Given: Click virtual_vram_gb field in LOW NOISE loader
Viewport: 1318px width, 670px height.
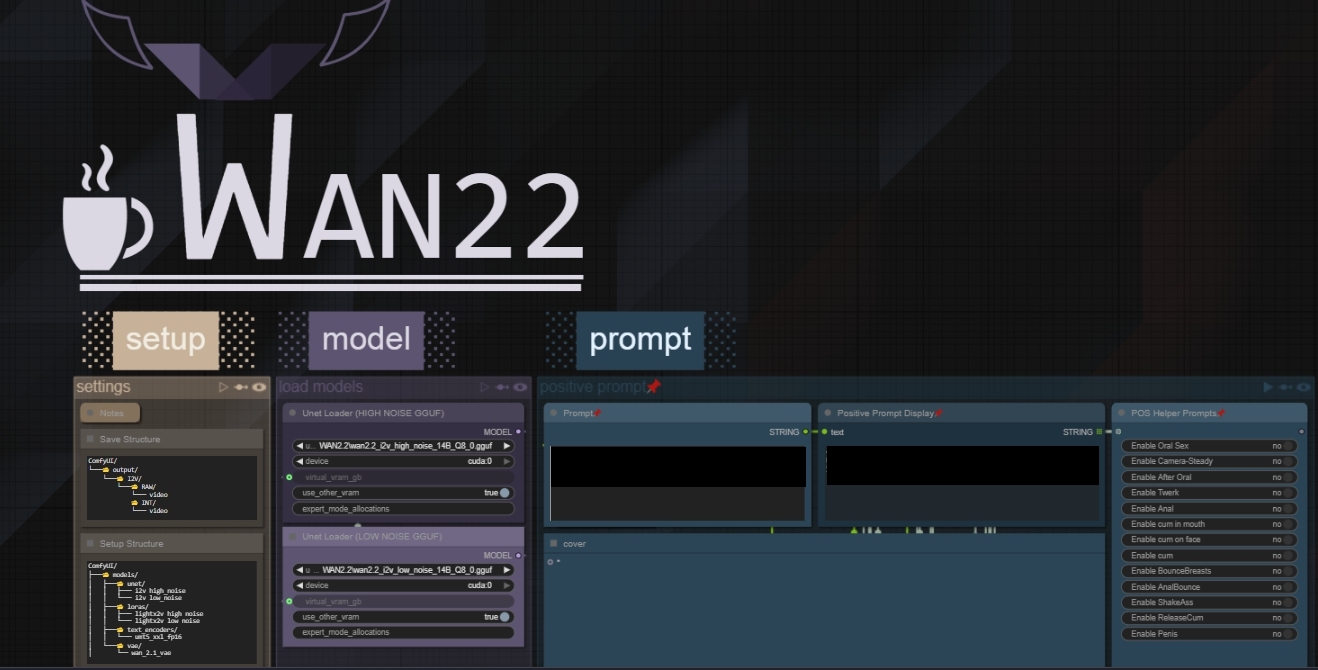Looking at the screenshot, I should 403,601.
